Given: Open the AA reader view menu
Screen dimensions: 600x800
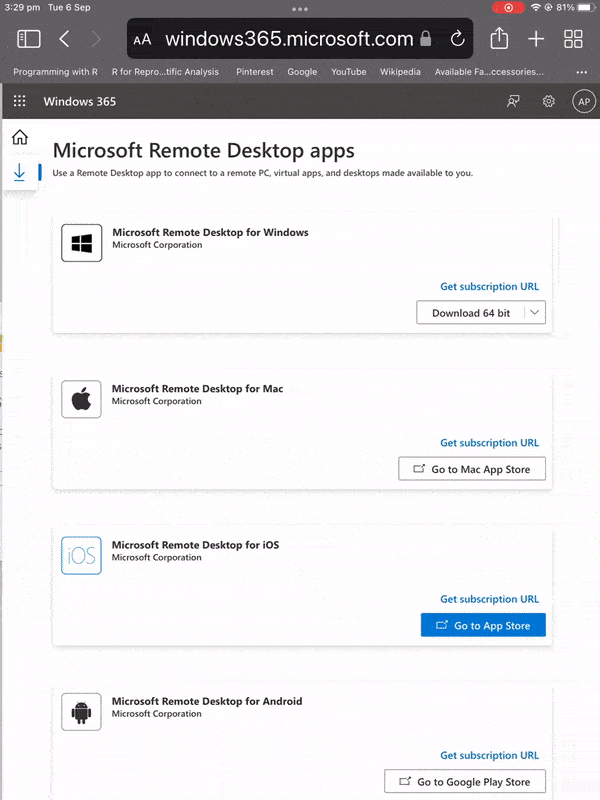Looking at the screenshot, I should click(x=143, y=40).
